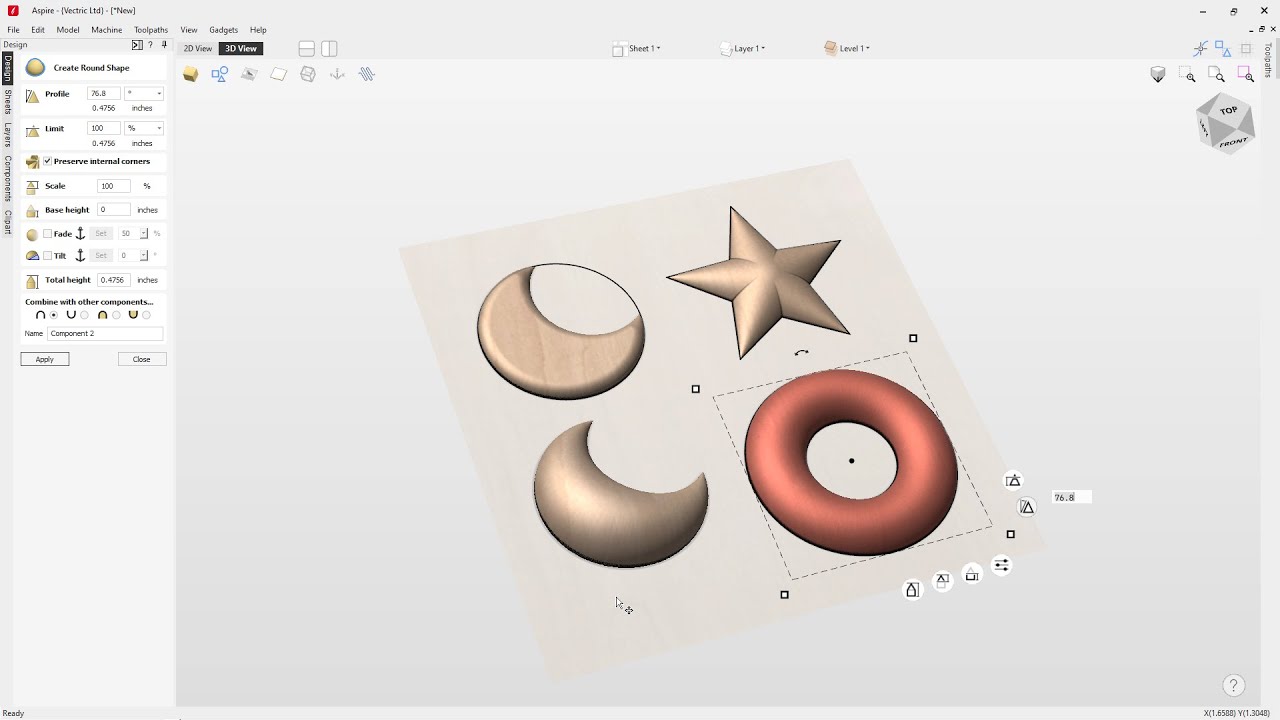Click the zoom to selection icon
Screen dimensions: 1280x720
point(1245,74)
